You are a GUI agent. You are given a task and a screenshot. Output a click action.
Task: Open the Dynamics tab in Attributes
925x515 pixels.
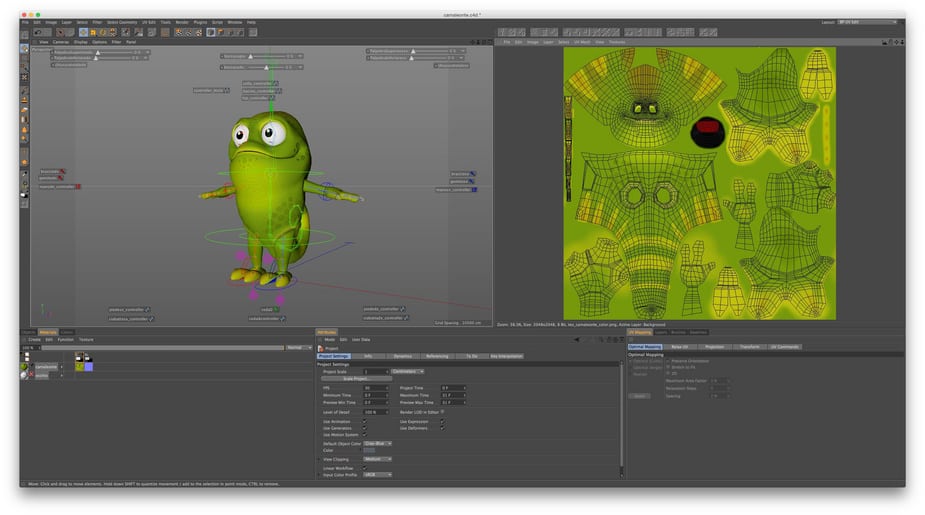403,356
